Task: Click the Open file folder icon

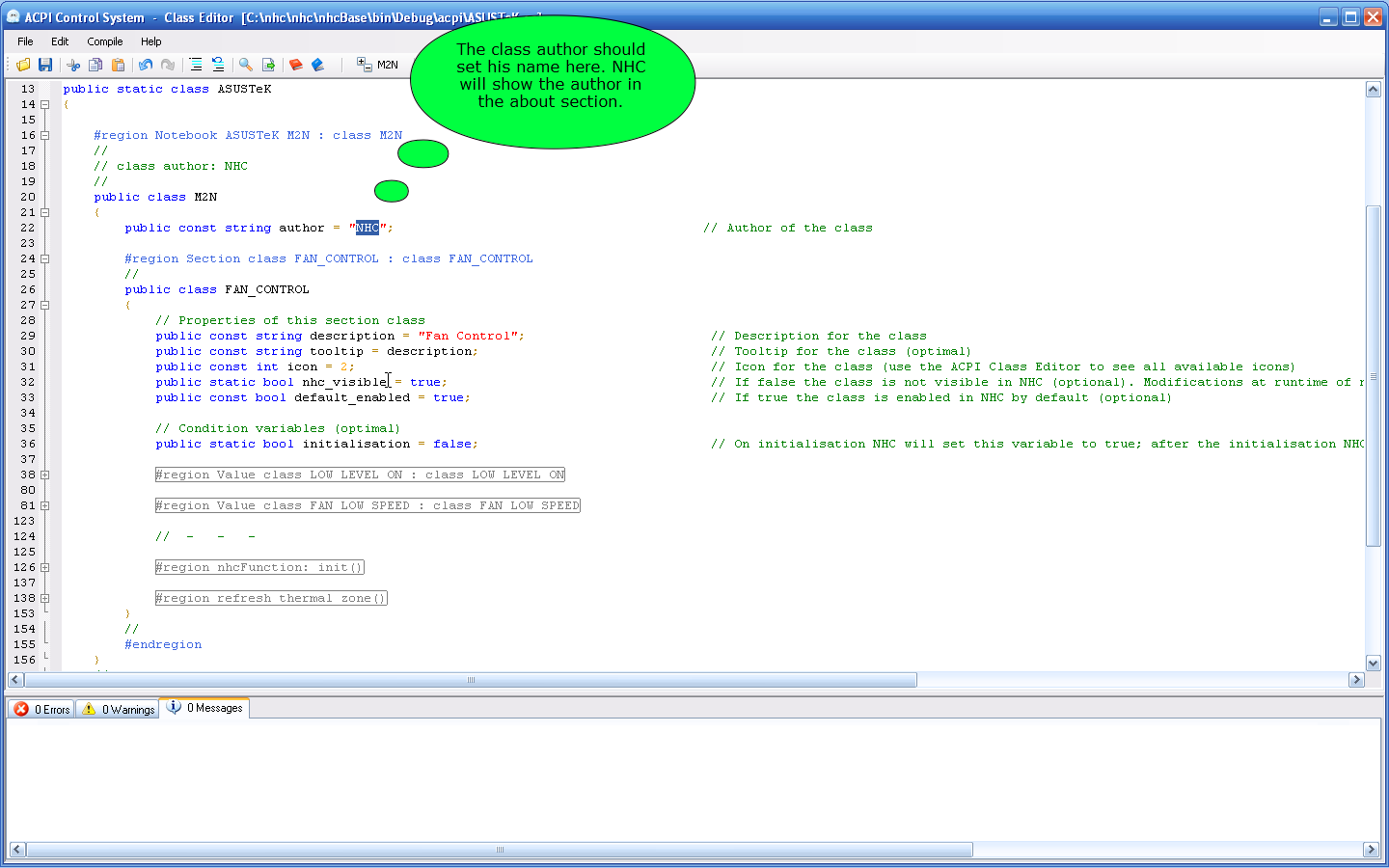Action: [23, 65]
